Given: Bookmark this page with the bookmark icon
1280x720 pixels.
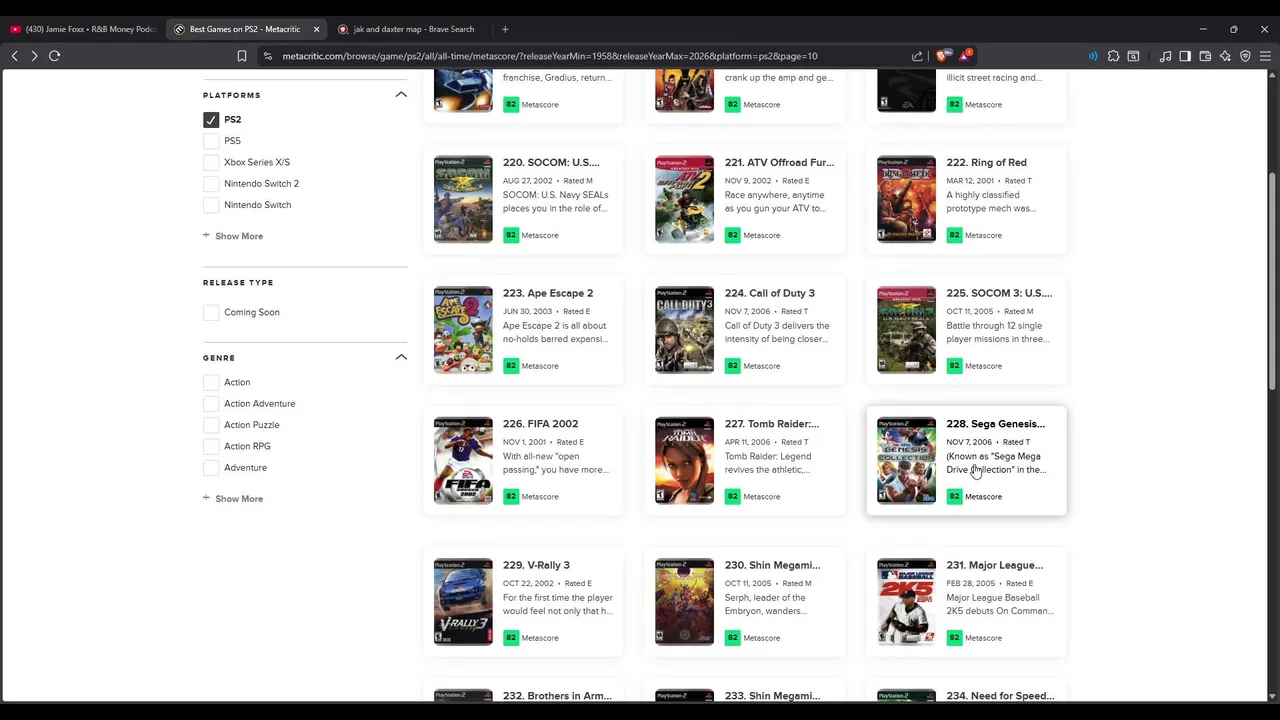Looking at the screenshot, I should [242, 56].
